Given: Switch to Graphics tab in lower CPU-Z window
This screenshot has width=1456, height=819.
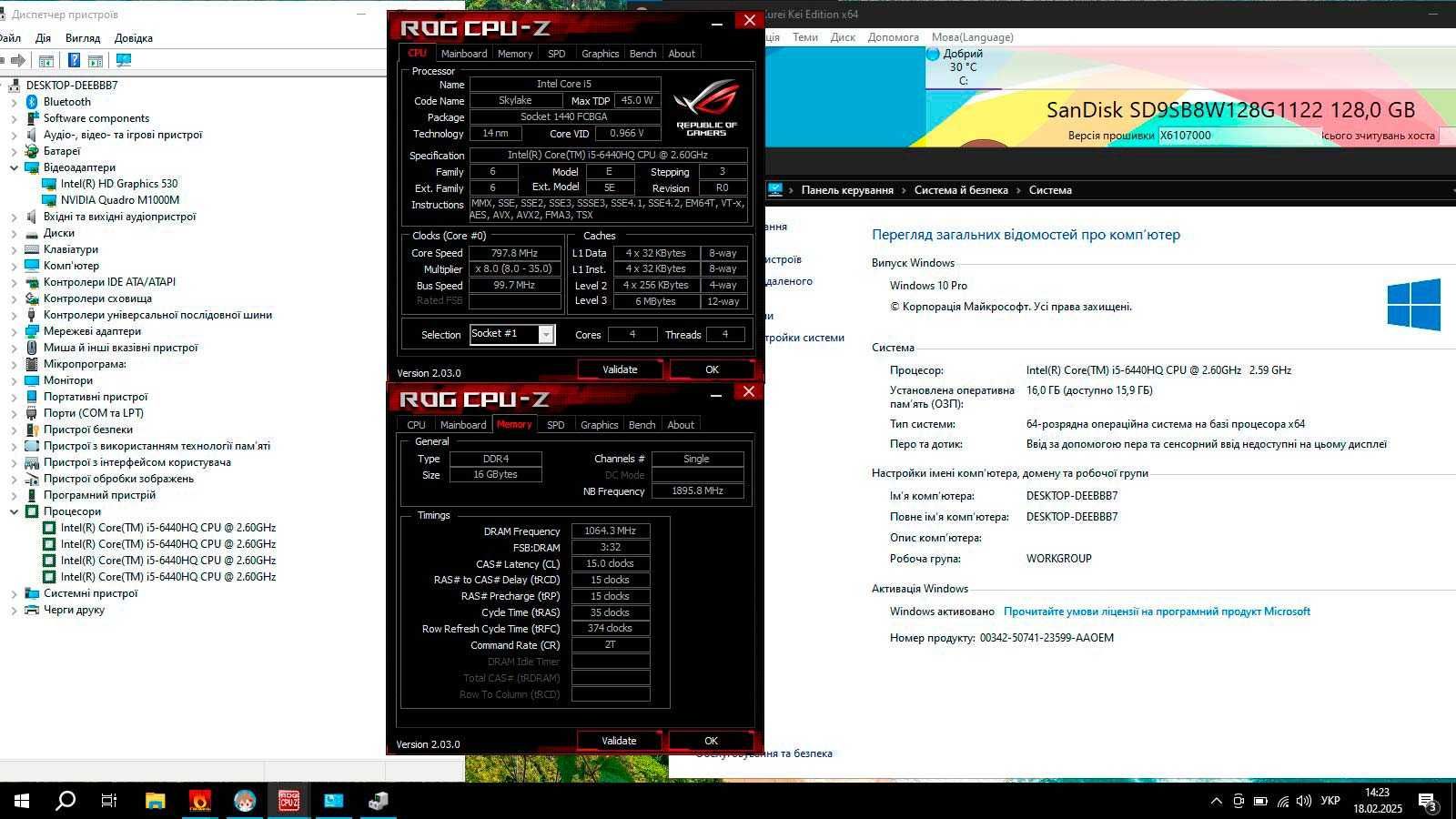Looking at the screenshot, I should point(599,425).
